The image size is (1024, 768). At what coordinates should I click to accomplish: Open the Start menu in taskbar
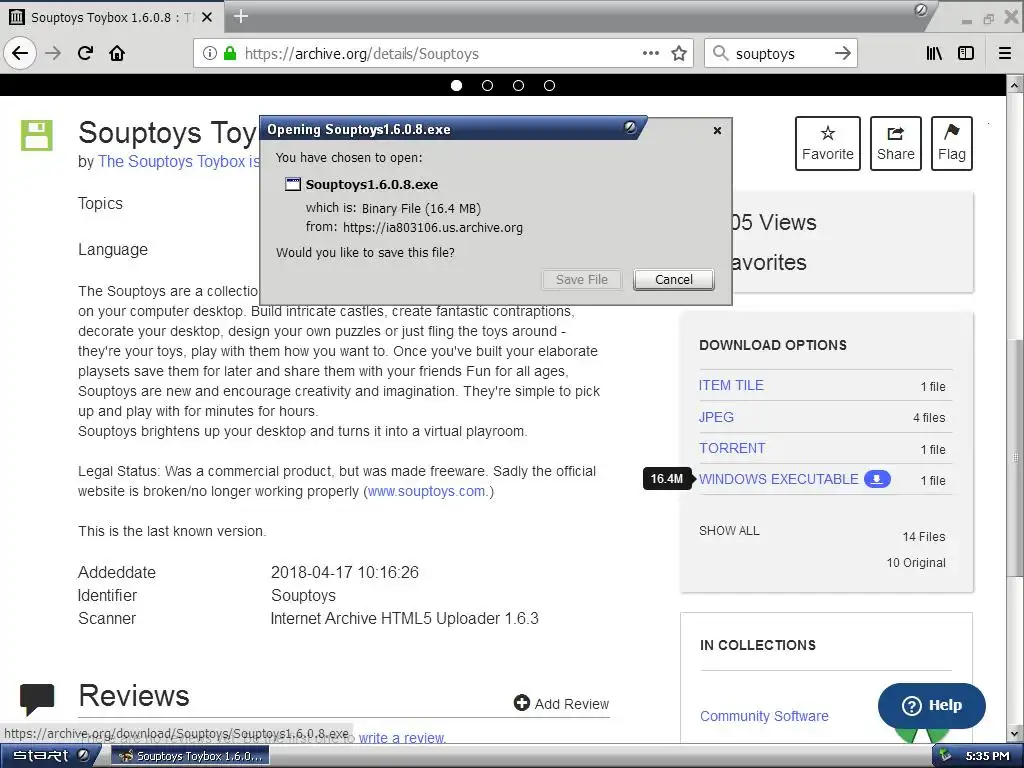[x=50, y=756]
